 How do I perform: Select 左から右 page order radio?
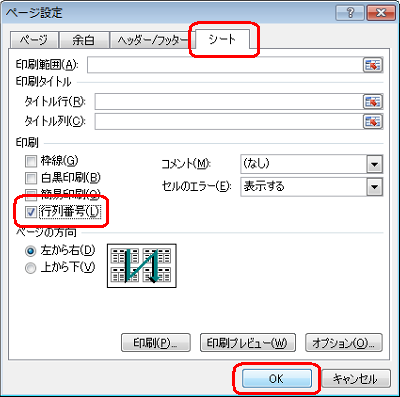tap(30, 251)
